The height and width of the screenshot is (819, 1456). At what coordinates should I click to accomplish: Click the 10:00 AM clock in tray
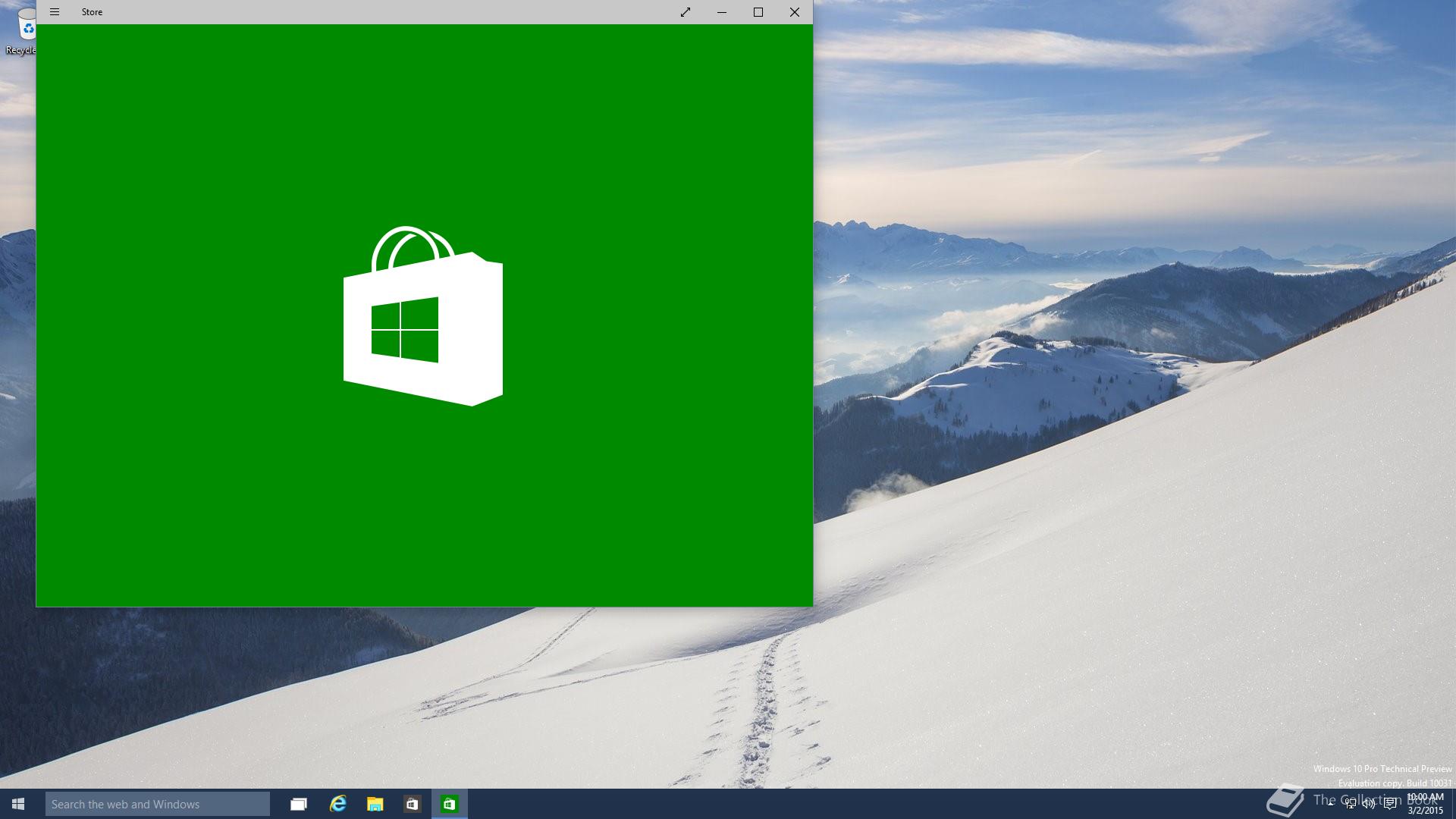click(1425, 797)
